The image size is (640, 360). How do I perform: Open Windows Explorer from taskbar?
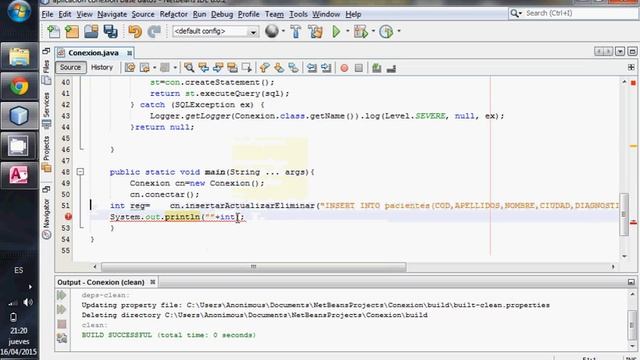coord(19,57)
